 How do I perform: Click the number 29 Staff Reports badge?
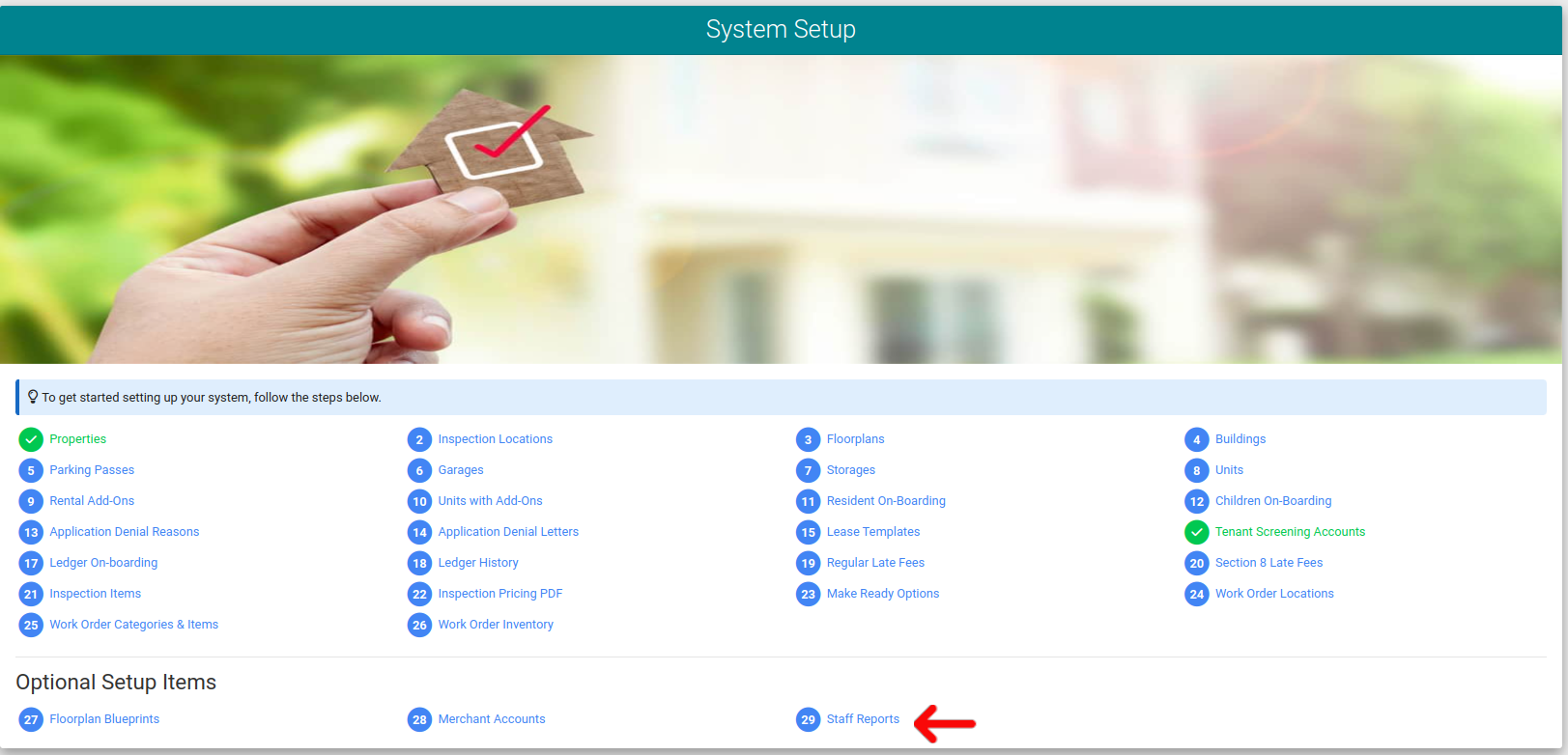808,719
